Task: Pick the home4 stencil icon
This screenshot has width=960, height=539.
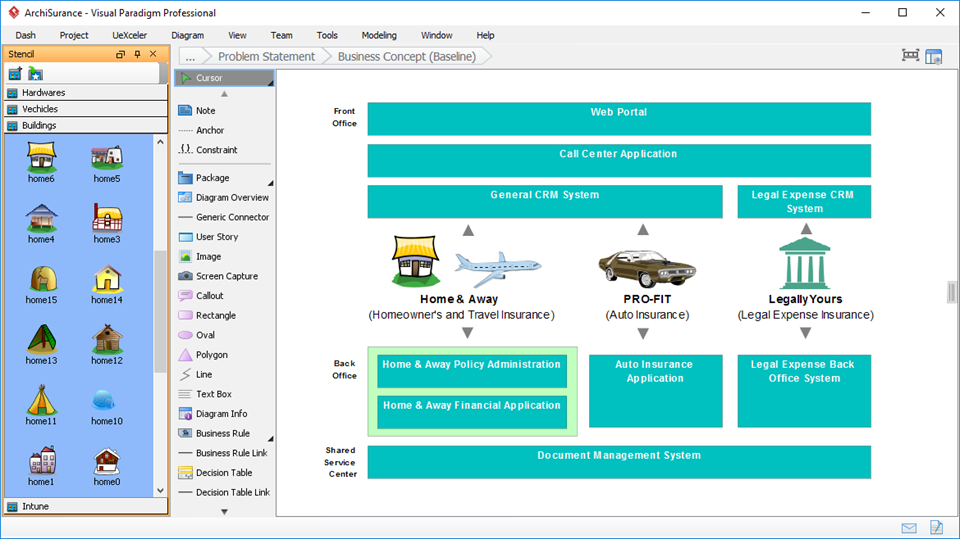Action: [41, 224]
